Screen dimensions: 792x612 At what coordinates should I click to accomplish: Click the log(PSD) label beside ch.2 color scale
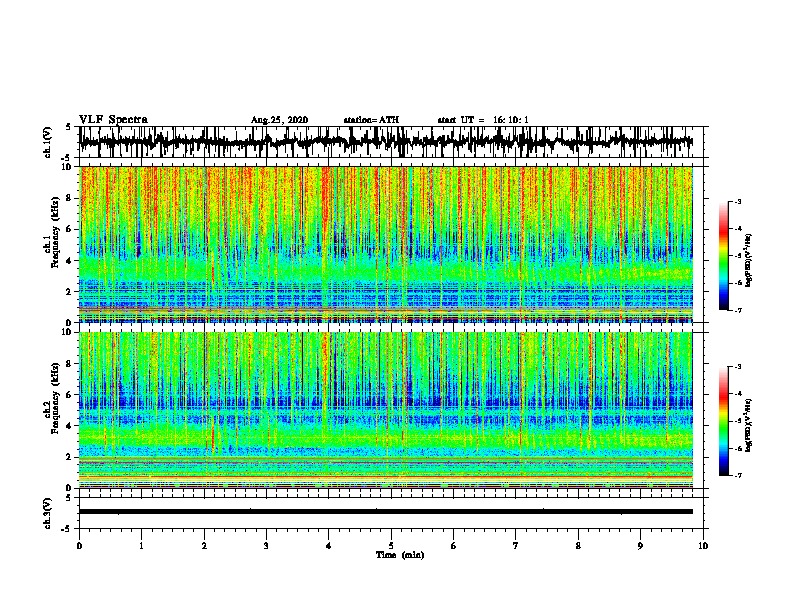pyautogui.click(x=749, y=425)
